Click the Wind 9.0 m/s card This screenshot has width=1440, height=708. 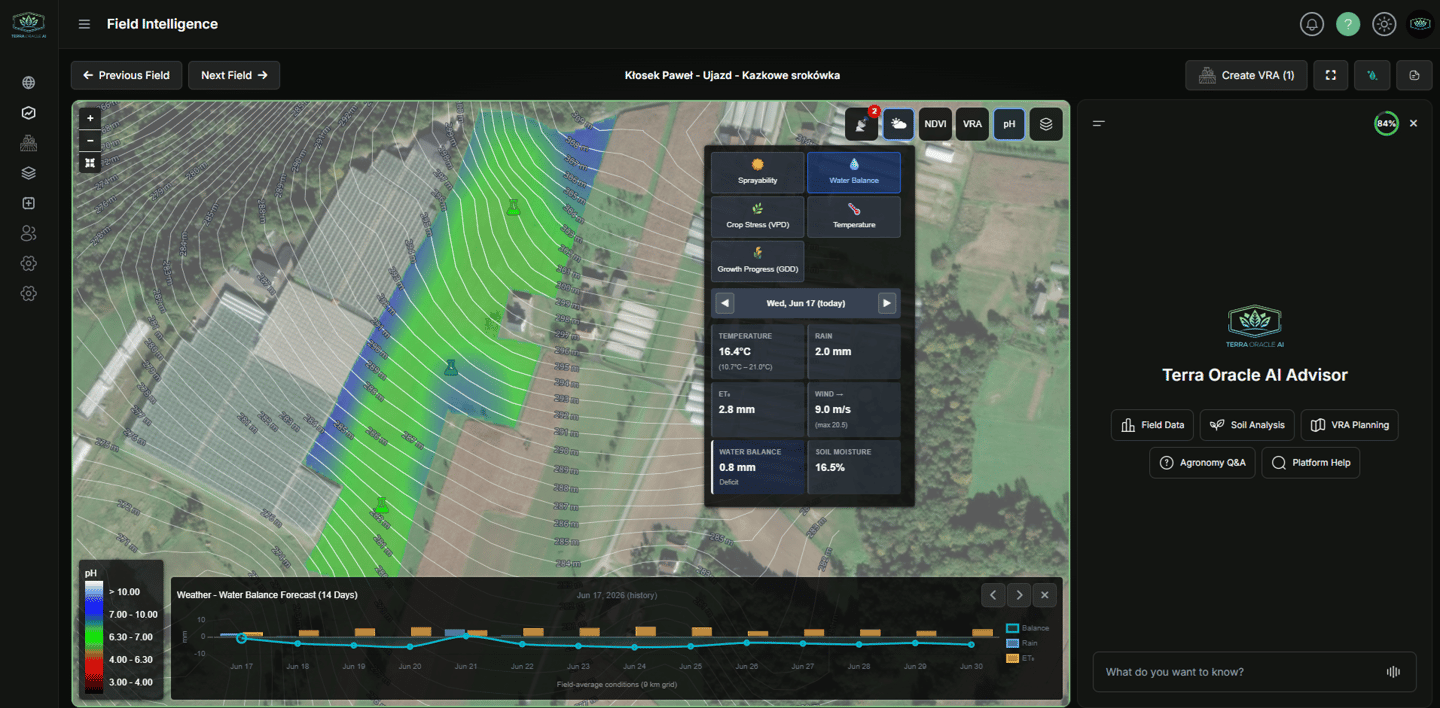pos(854,410)
